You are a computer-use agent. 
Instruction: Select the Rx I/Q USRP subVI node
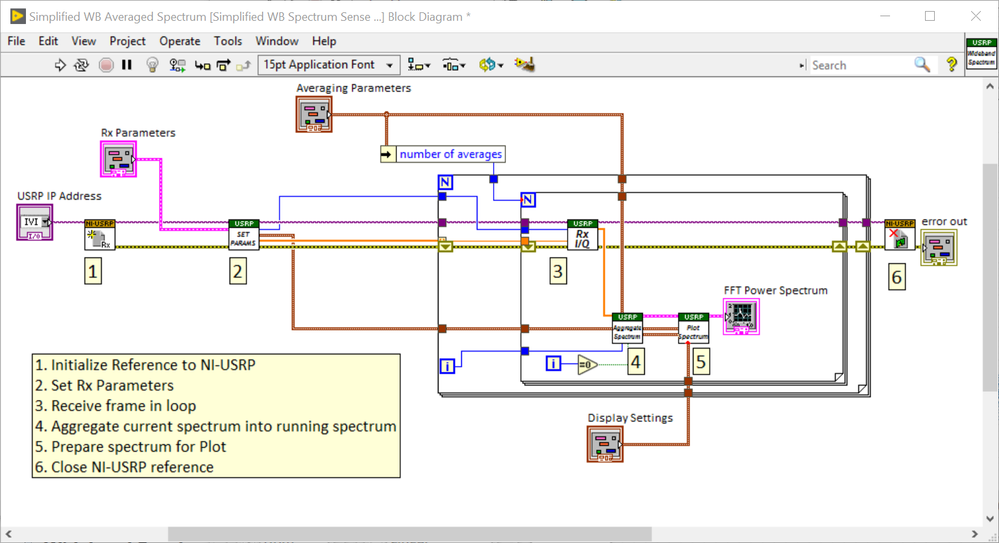pyautogui.click(x=582, y=235)
